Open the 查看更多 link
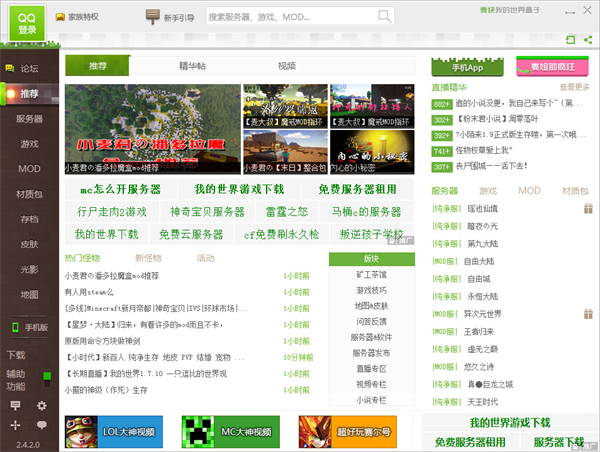 tap(575, 87)
